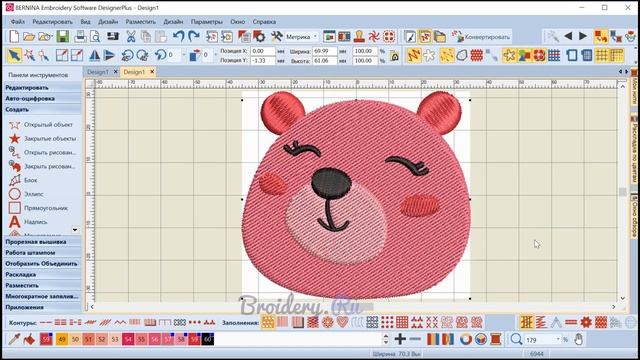This screenshot has height=360, width=640.
Task: Click the Позиция X input field
Action: (262, 51)
